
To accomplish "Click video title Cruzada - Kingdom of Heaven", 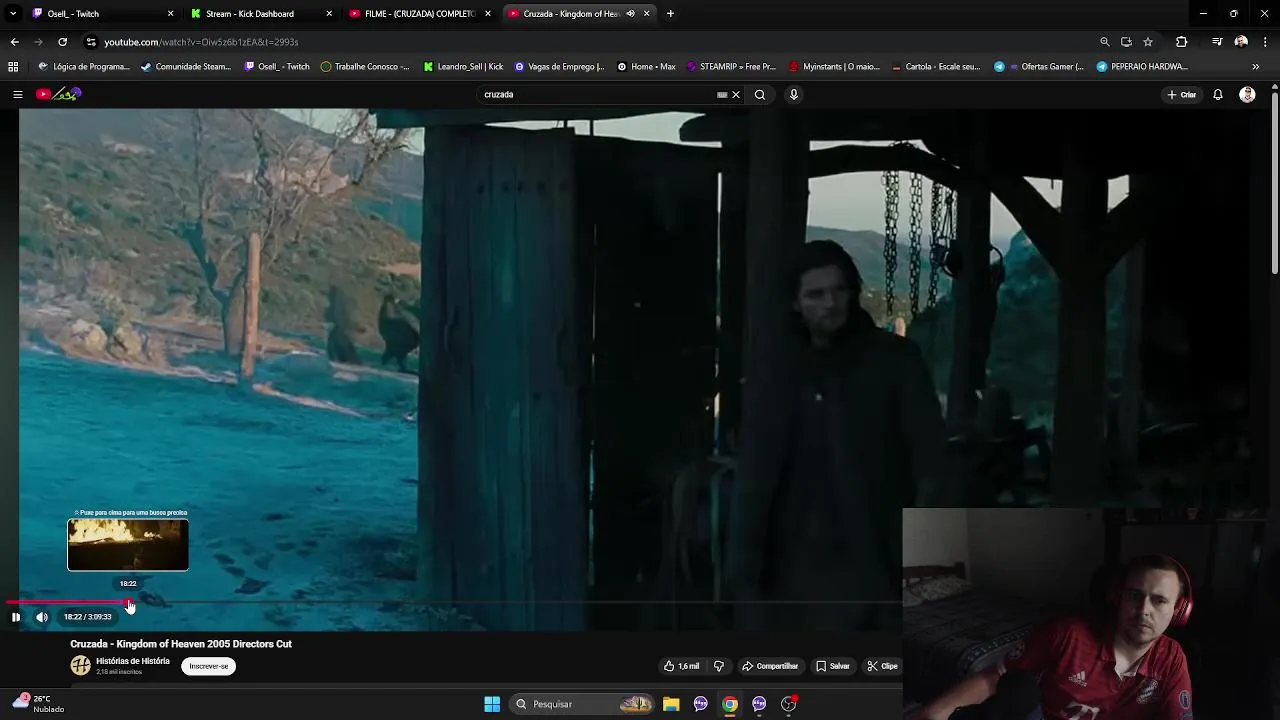I will click(x=181, y=644).
